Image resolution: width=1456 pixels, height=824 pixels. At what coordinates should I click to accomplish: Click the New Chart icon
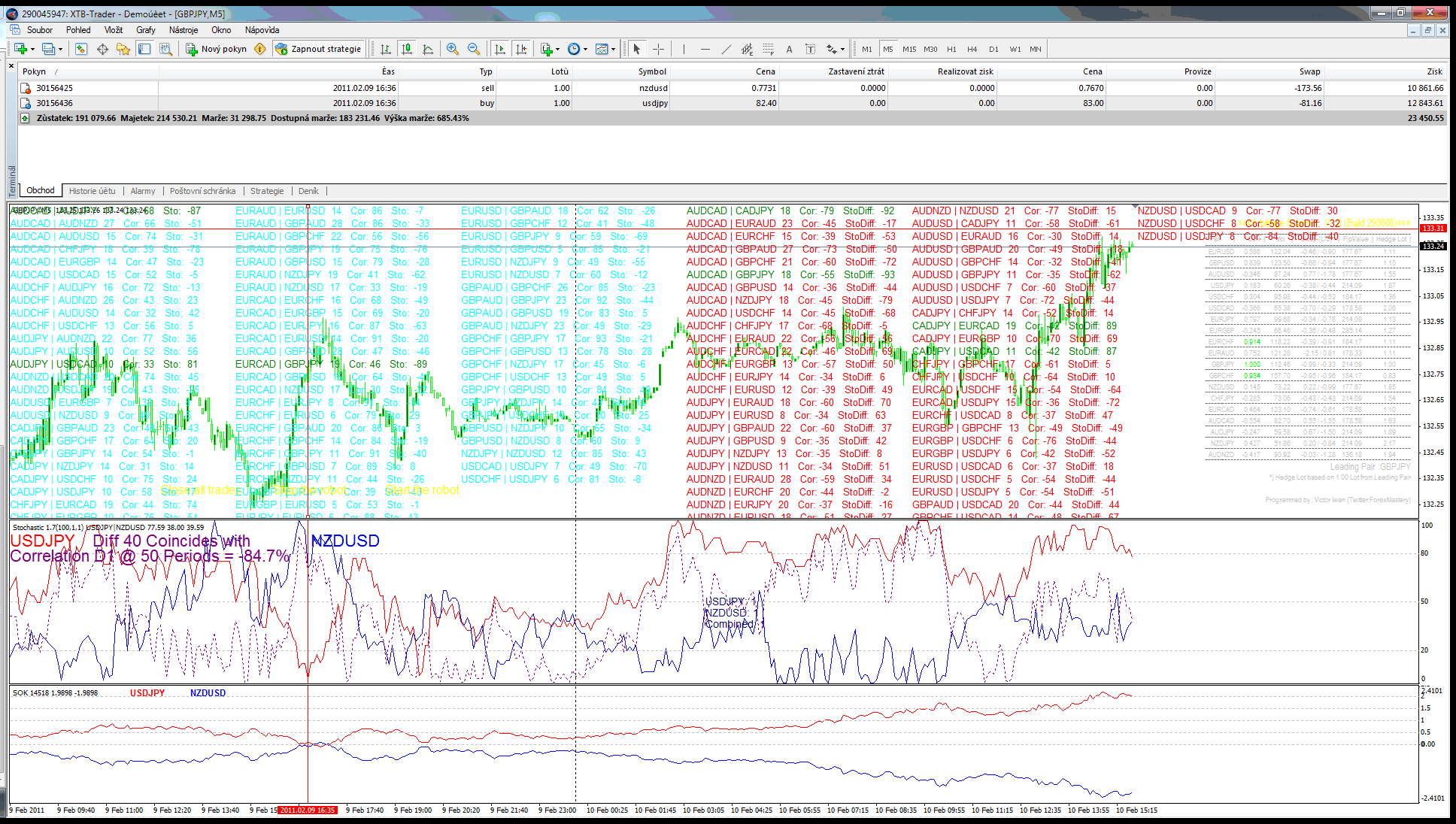[x=20, y=49]
